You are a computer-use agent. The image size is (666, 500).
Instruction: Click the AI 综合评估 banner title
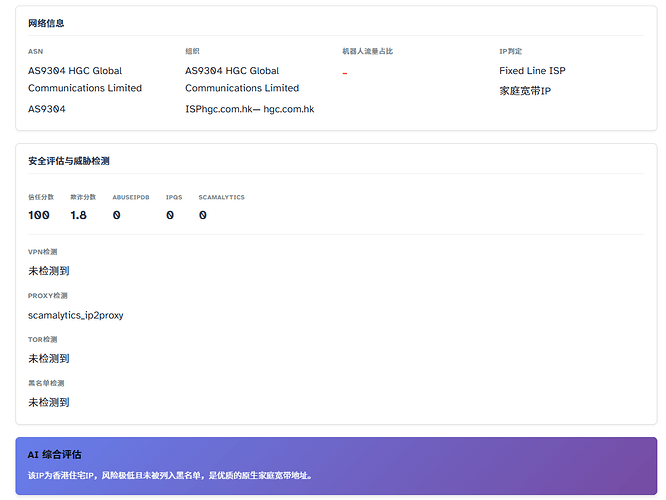54,455
